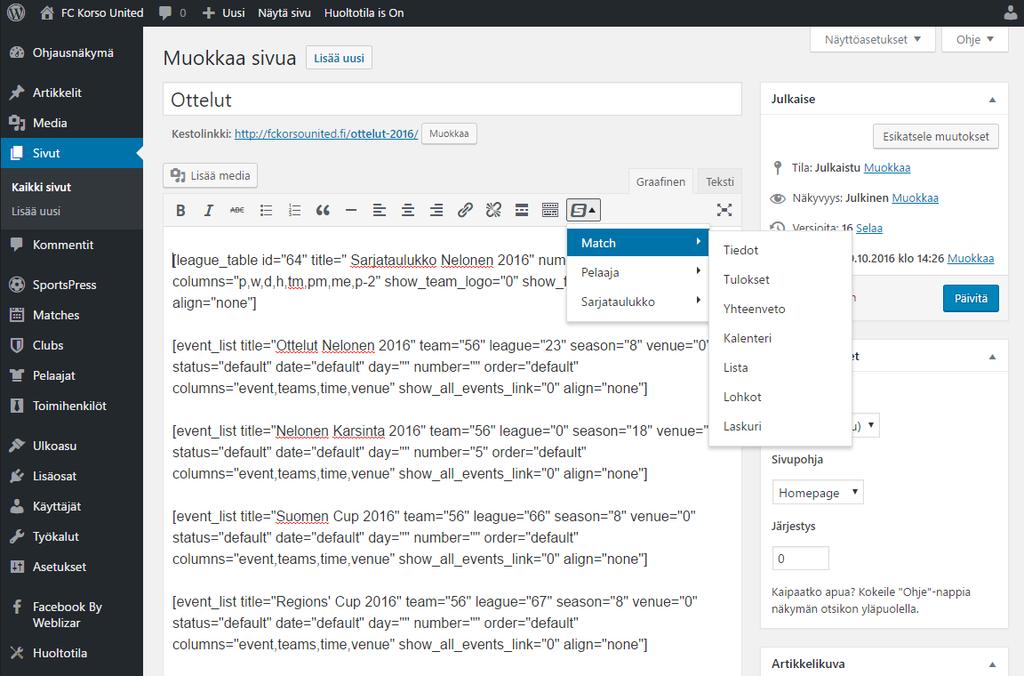Viewport: 1024px width, 676px height.
Task: Collapse the Artikkelikuva panel
Action: point(992,664)
